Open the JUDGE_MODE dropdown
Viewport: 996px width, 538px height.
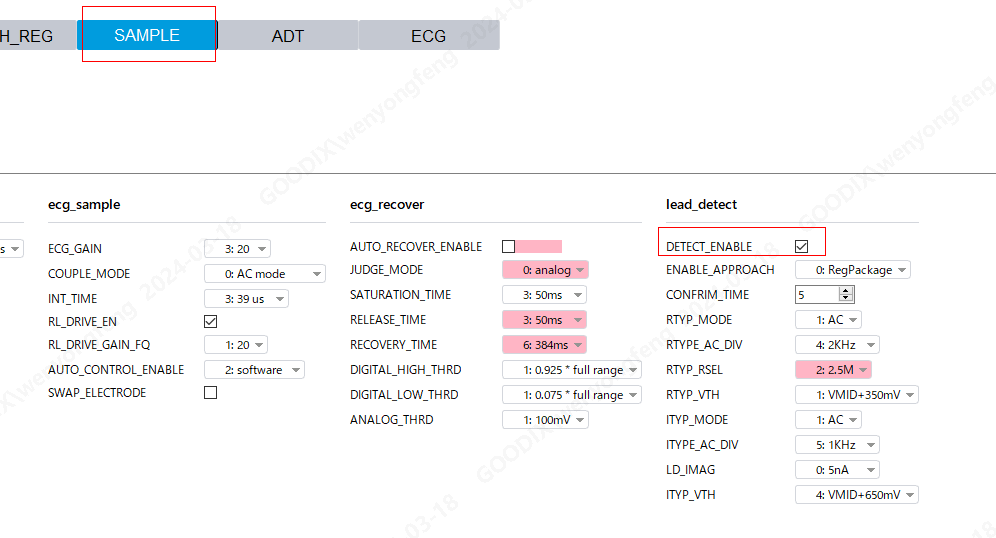point(545,270)
